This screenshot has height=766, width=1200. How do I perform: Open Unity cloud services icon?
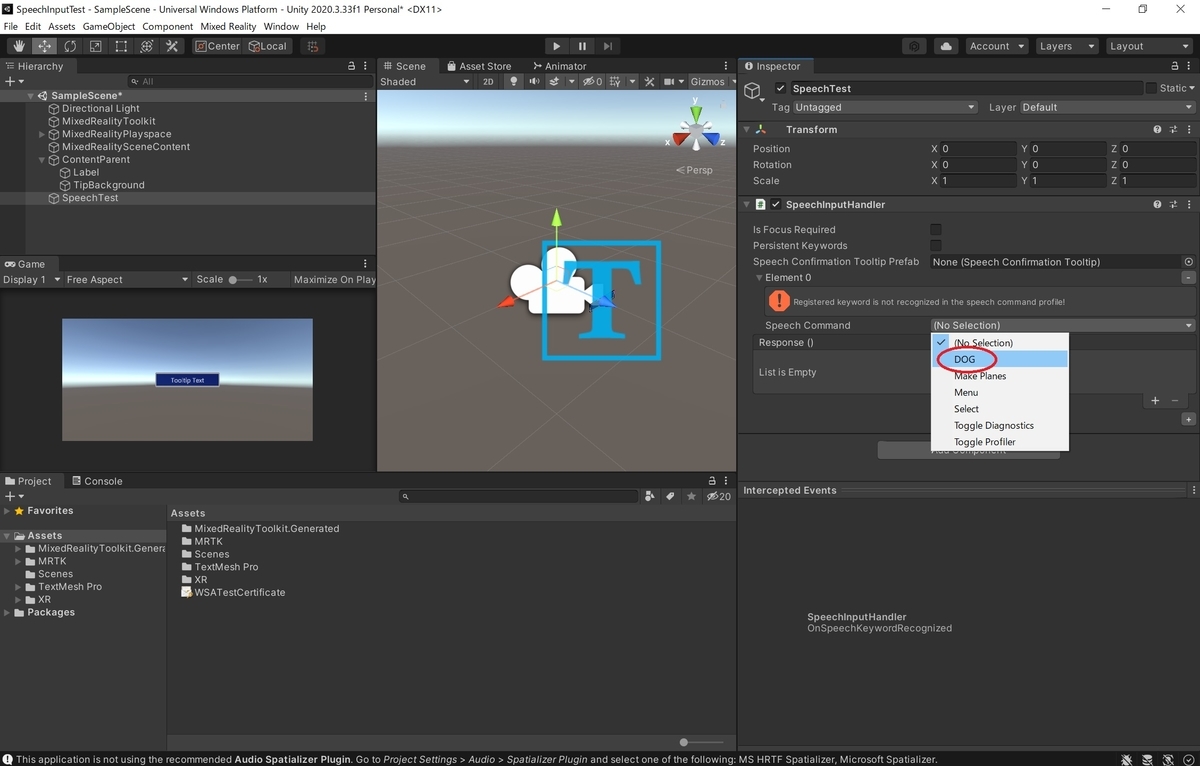(x=946, y=46)
